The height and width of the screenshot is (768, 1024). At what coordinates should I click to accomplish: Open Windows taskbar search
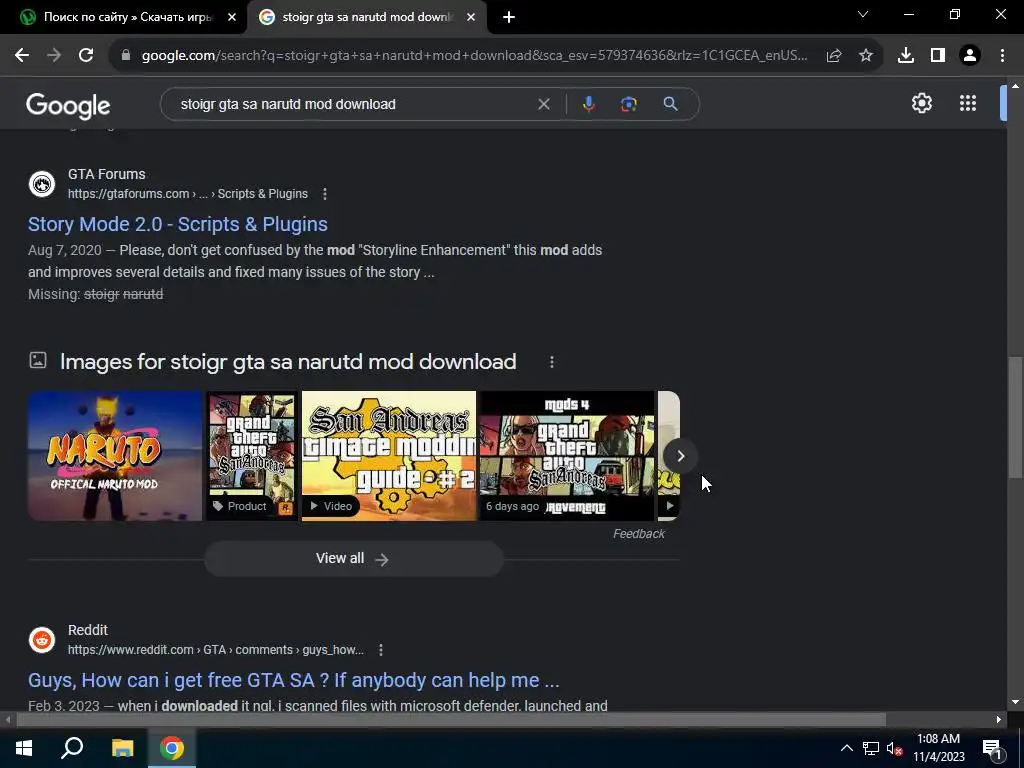72,748
